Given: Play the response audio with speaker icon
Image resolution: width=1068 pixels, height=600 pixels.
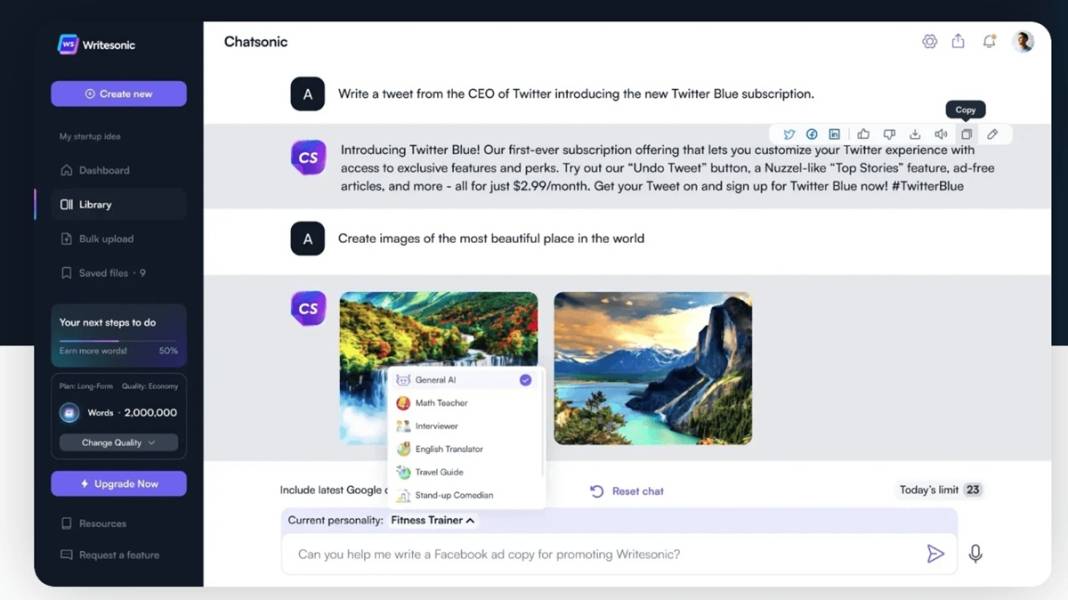Looking at the screenshot, I should point(941,134).
